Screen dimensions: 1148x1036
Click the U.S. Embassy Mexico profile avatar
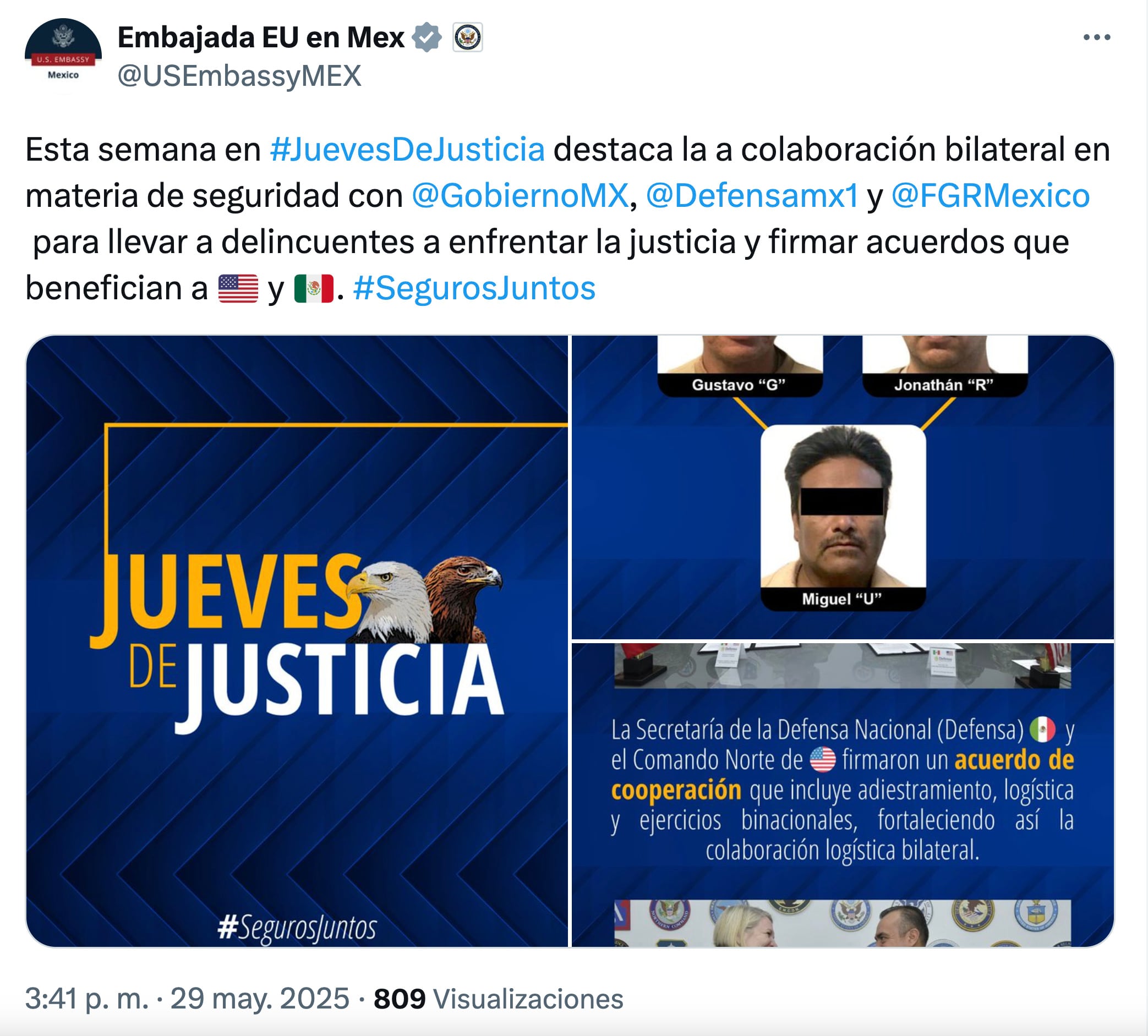63,57
